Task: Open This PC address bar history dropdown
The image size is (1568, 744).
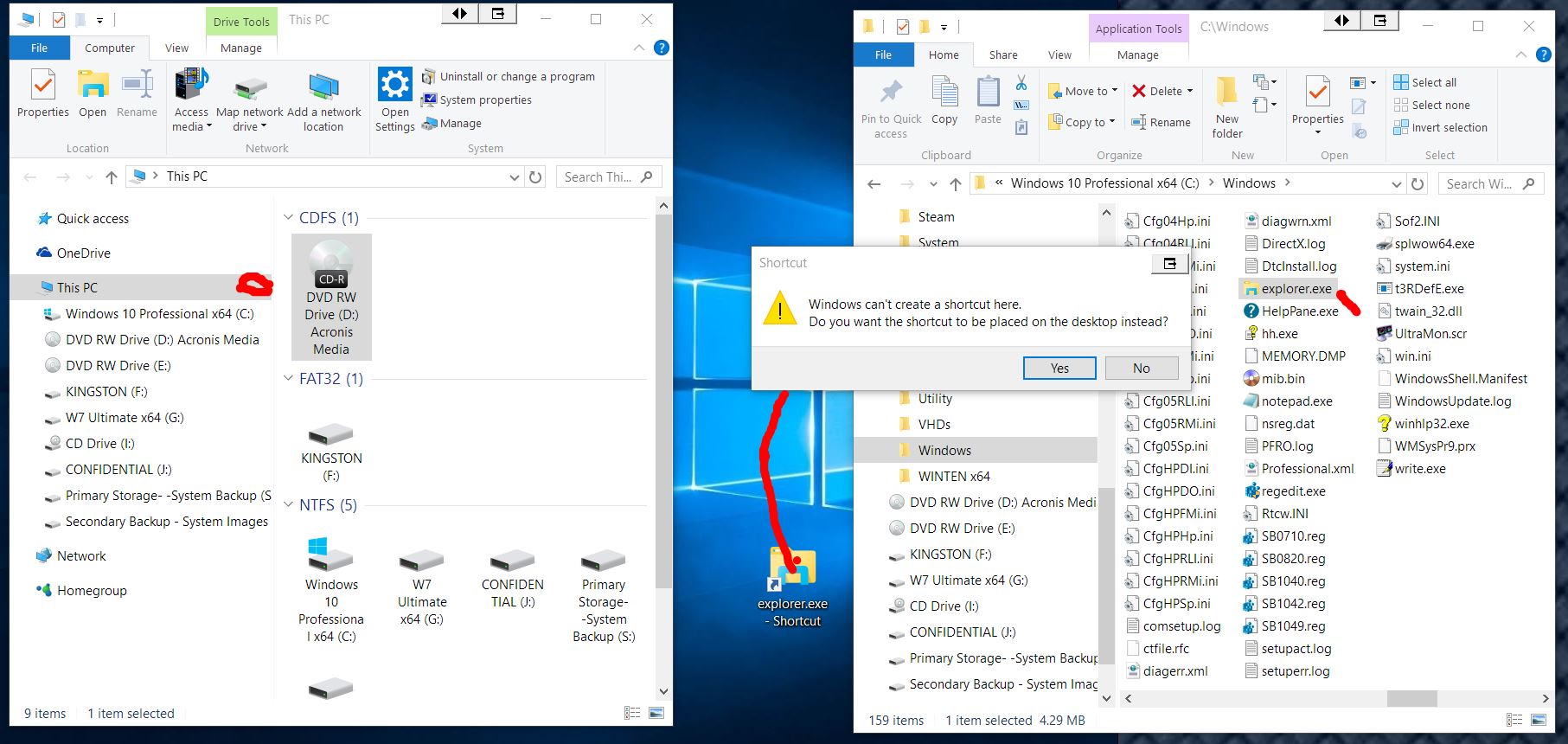Action: (x=514, y=176)
